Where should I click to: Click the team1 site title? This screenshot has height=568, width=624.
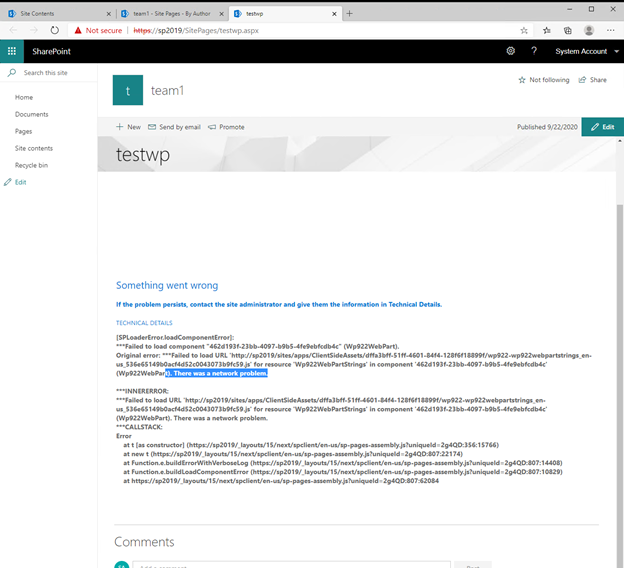(x=167, y=90)
